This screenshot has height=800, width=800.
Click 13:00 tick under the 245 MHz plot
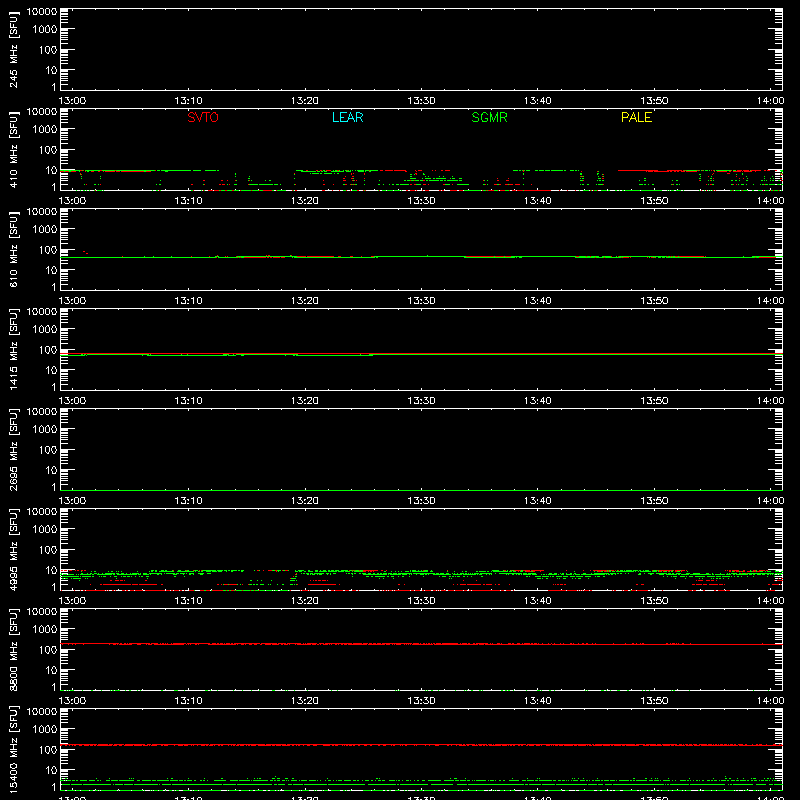(72, 101)
